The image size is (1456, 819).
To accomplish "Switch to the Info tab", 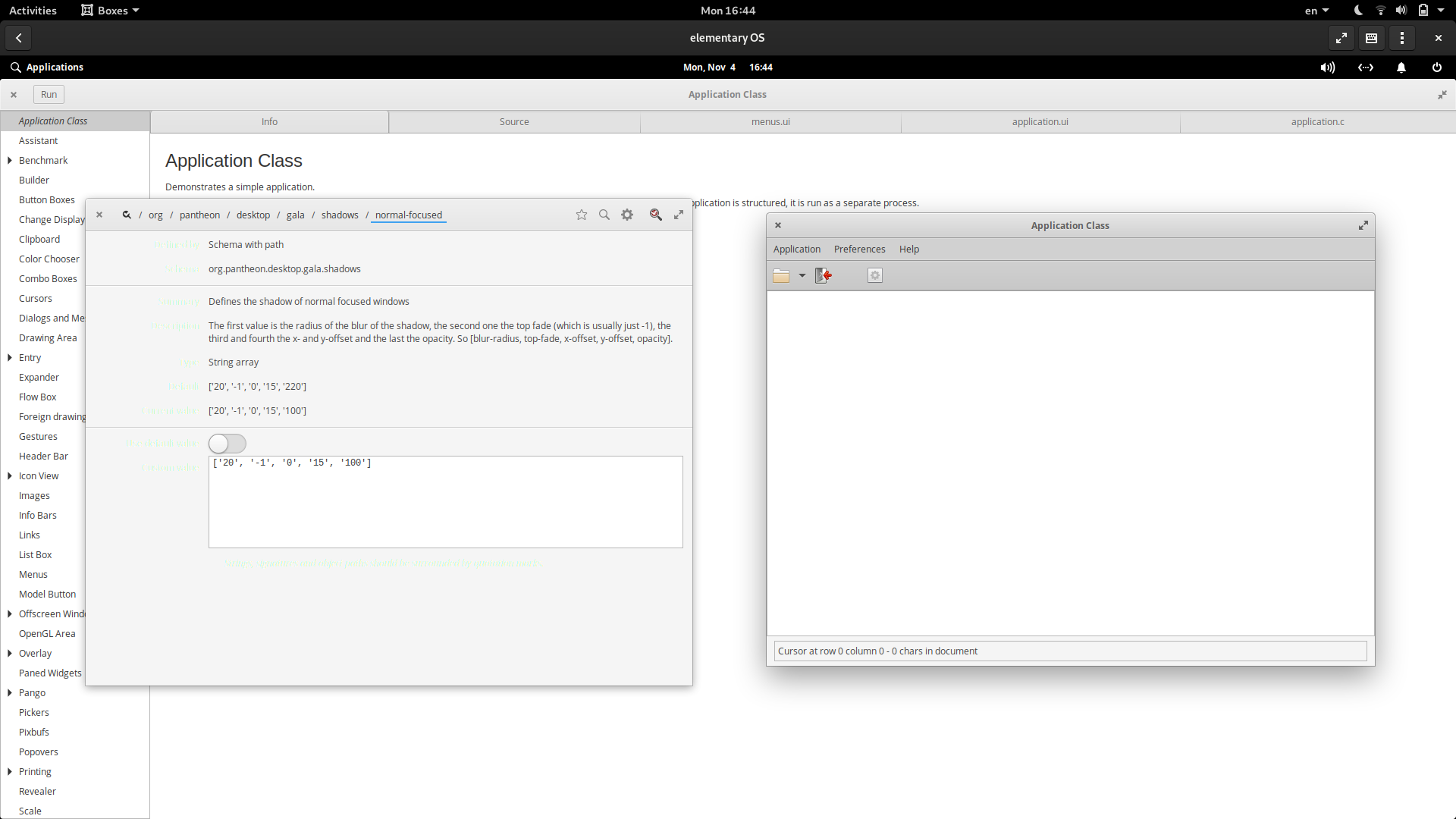I will [269, 122].
